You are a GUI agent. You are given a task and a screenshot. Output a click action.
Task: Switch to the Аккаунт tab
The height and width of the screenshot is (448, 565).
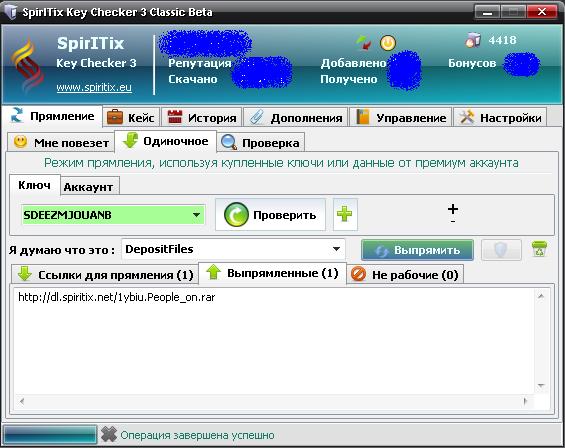(89, 187)
